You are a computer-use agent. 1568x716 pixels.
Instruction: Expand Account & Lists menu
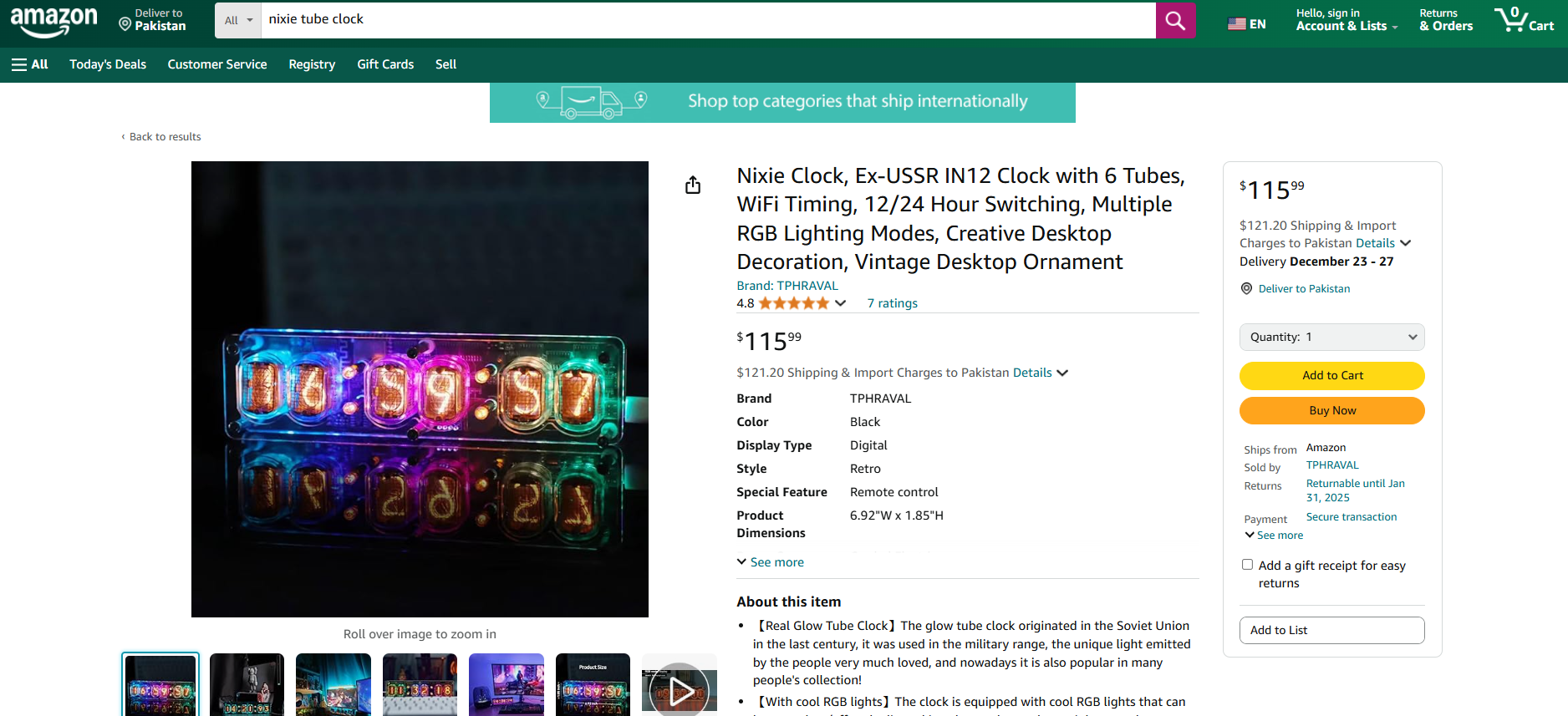(x=1346, y=20)
